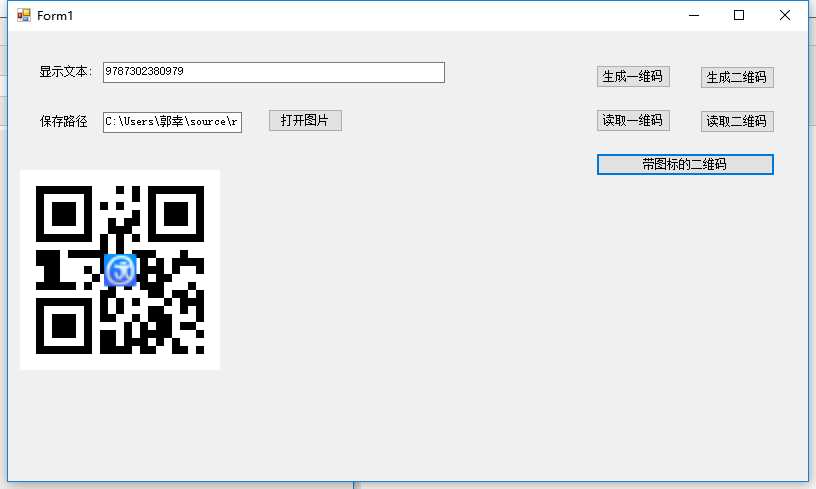The height and width of the screenshot is (489, 816).
Task: Click the 带图标的二维码 button
Action: click(685, 164)
